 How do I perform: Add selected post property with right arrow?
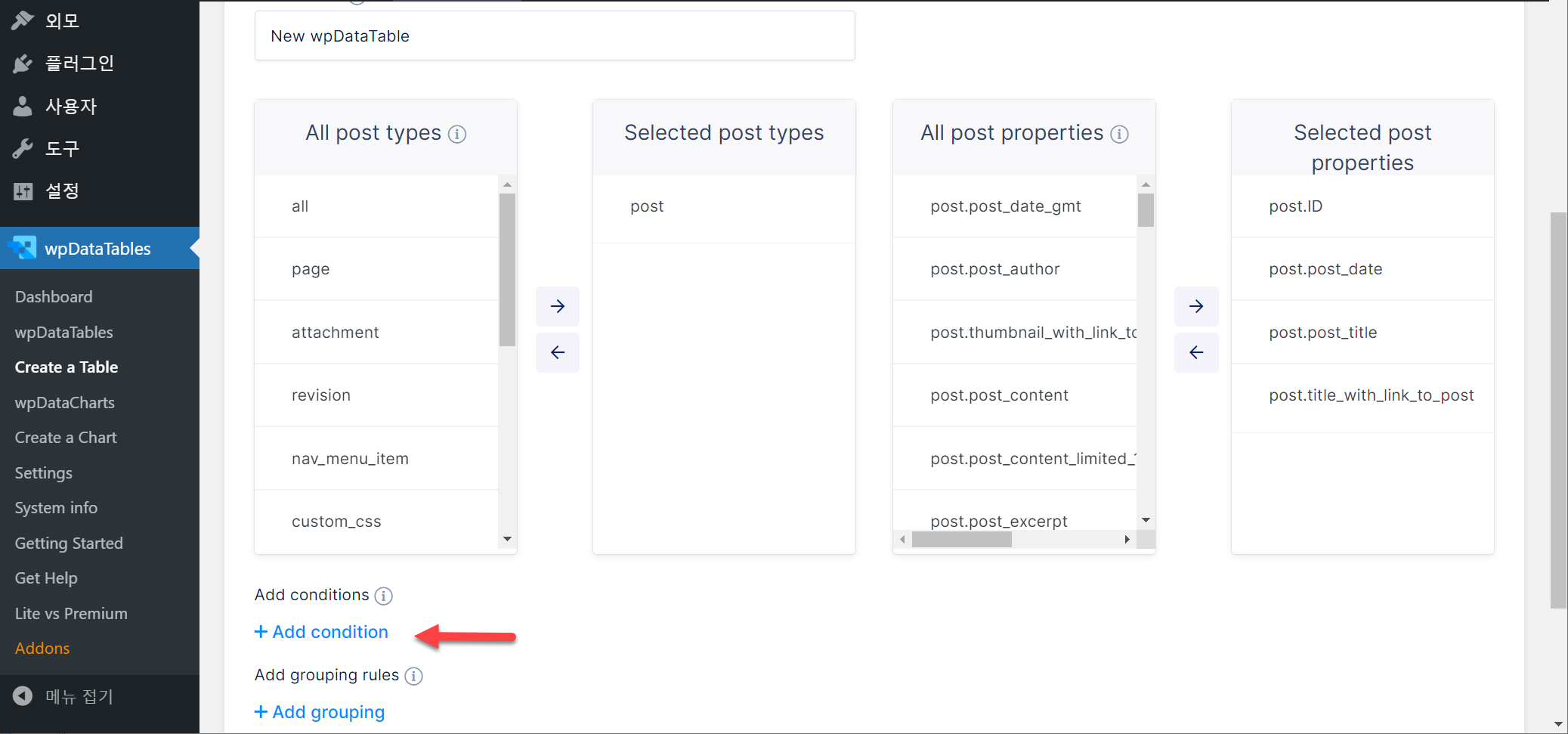(1196, 306)
